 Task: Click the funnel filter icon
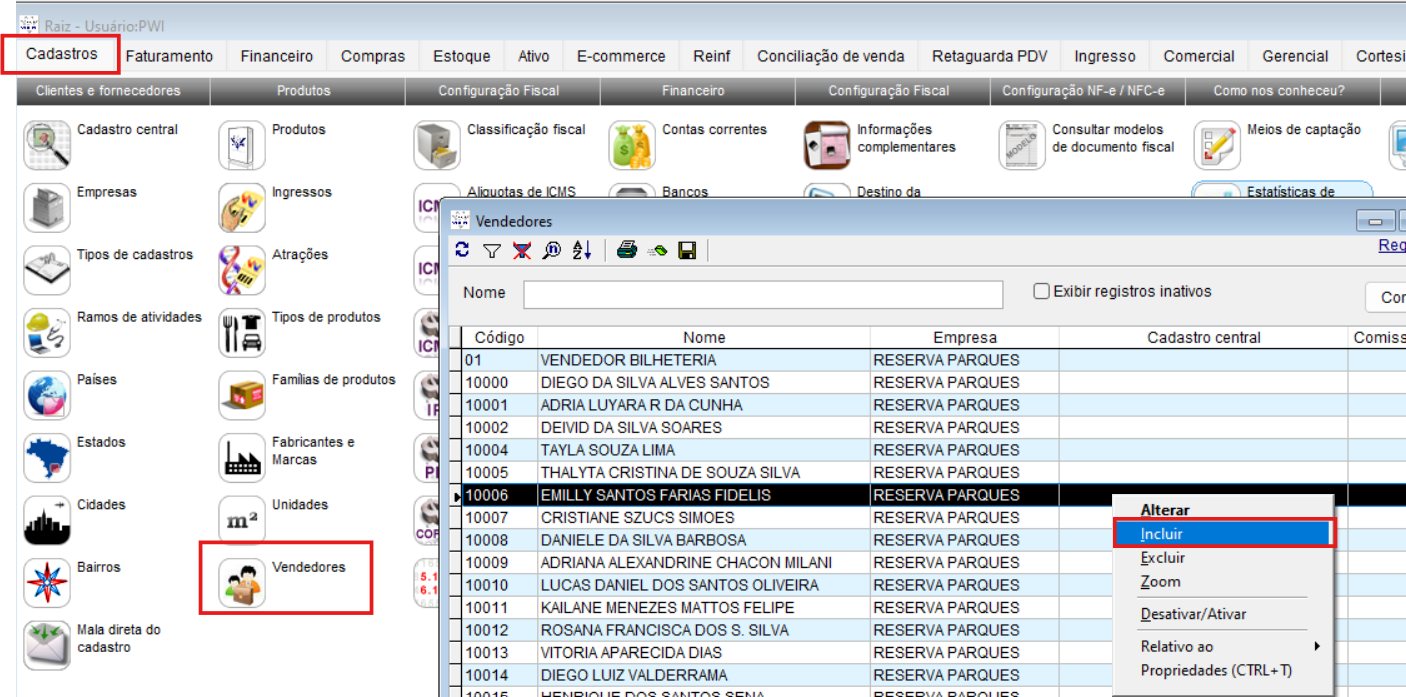(491, 250)
